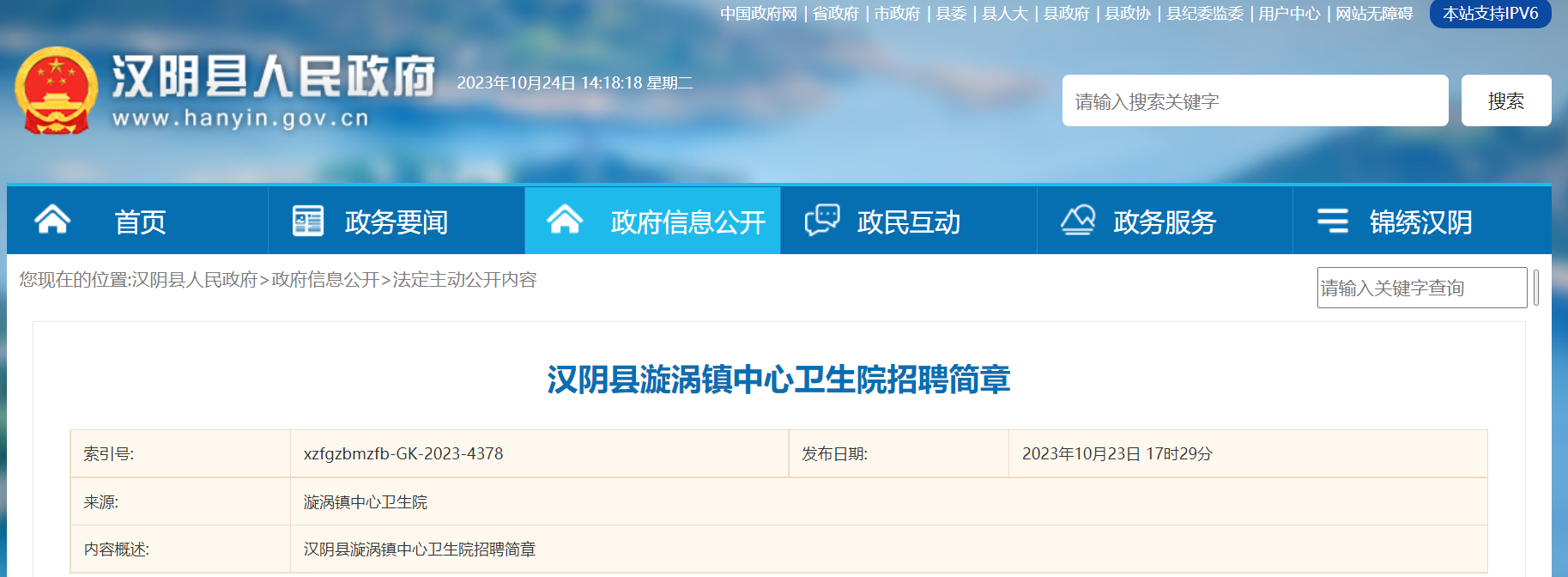Open the 县政协 top link

point(1128,14)
